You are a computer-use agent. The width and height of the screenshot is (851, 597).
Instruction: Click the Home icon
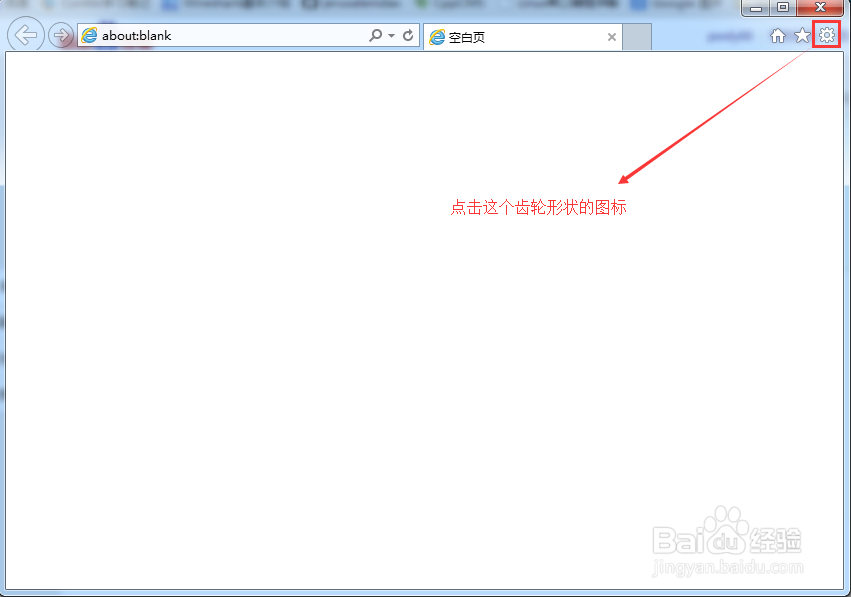[778, 36]
